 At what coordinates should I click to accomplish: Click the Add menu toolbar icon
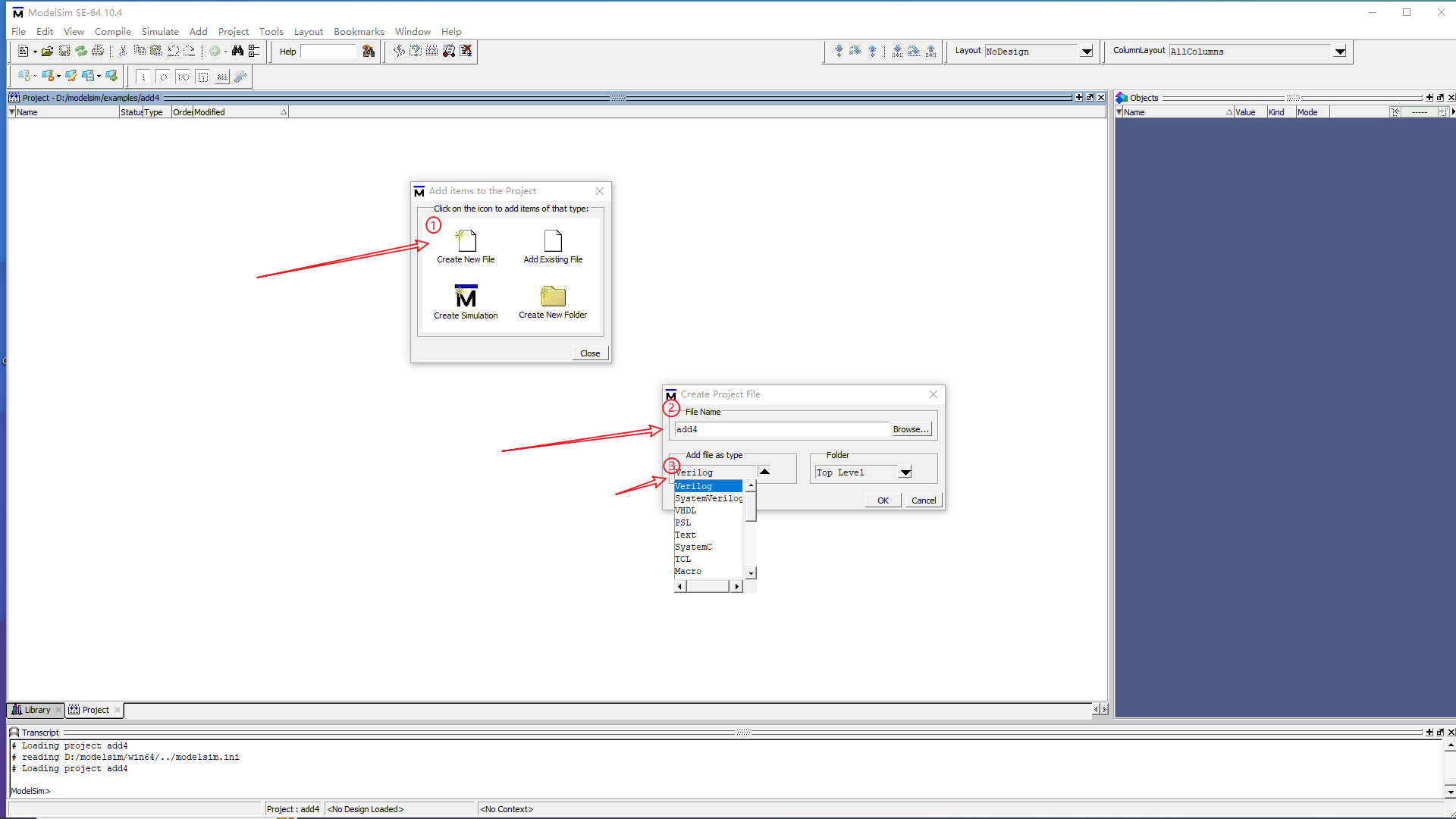[x=197, y=31]
